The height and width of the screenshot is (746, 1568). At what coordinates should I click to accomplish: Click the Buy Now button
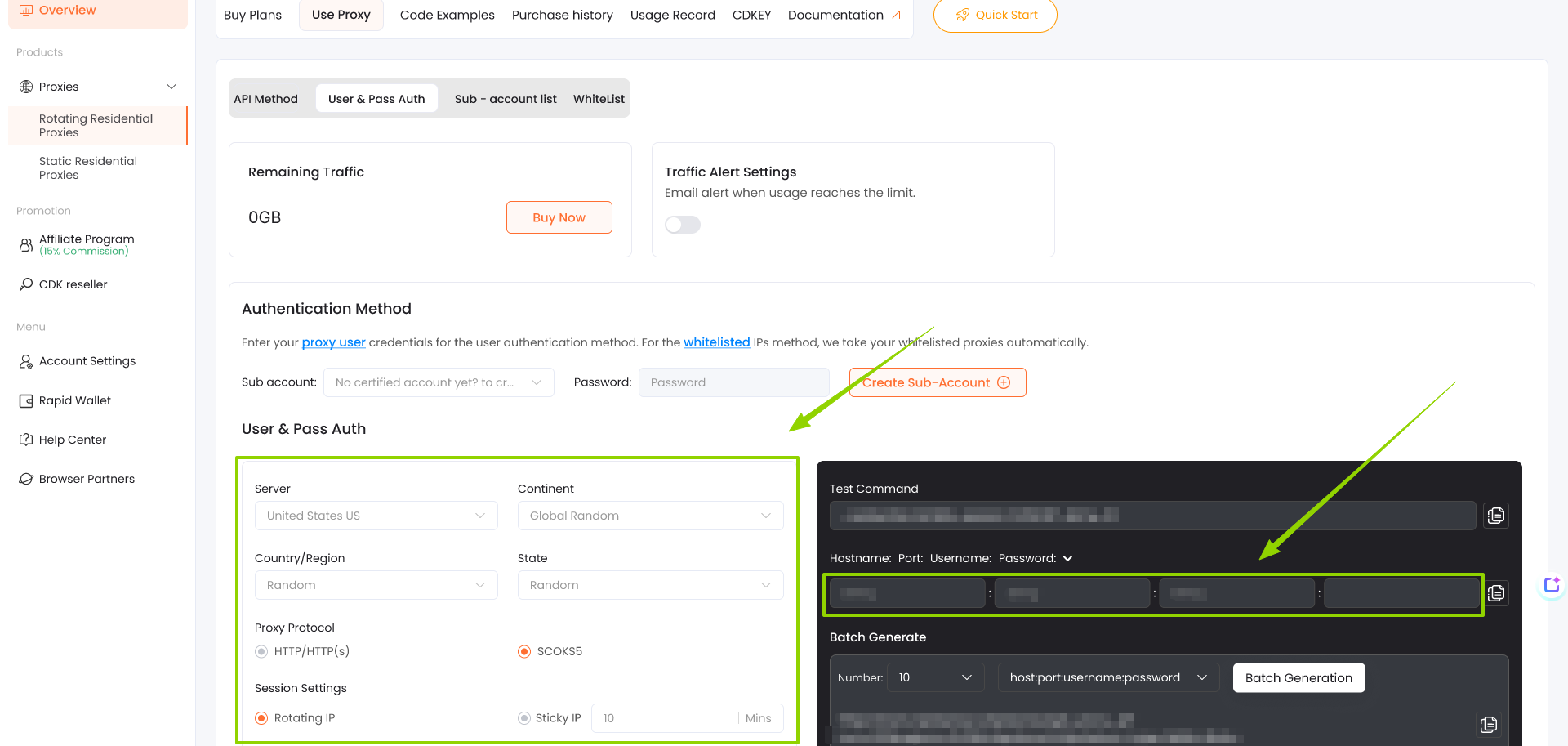pos(559,217)
